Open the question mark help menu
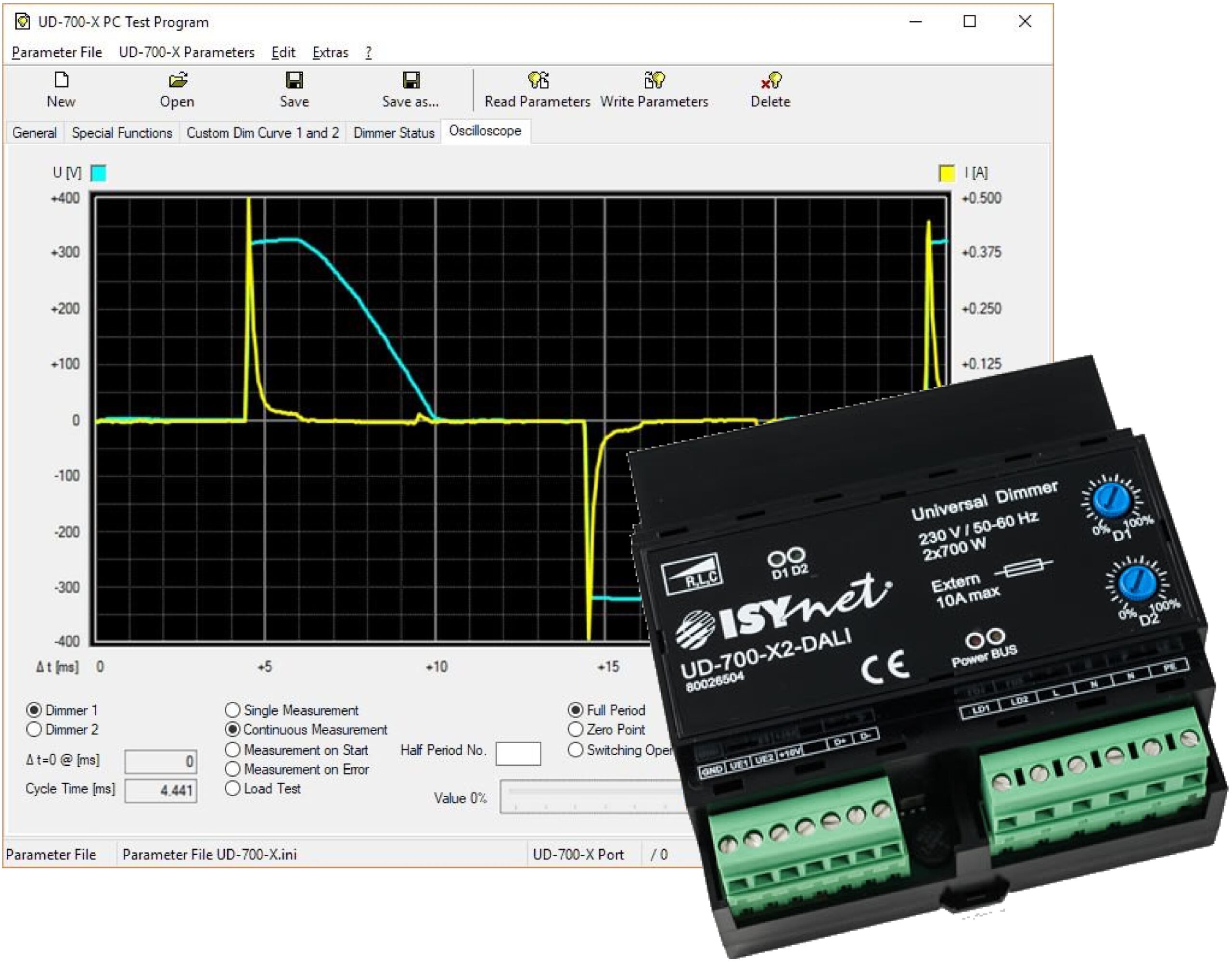Screen dimensions: 1232x965 click(369, 52)
